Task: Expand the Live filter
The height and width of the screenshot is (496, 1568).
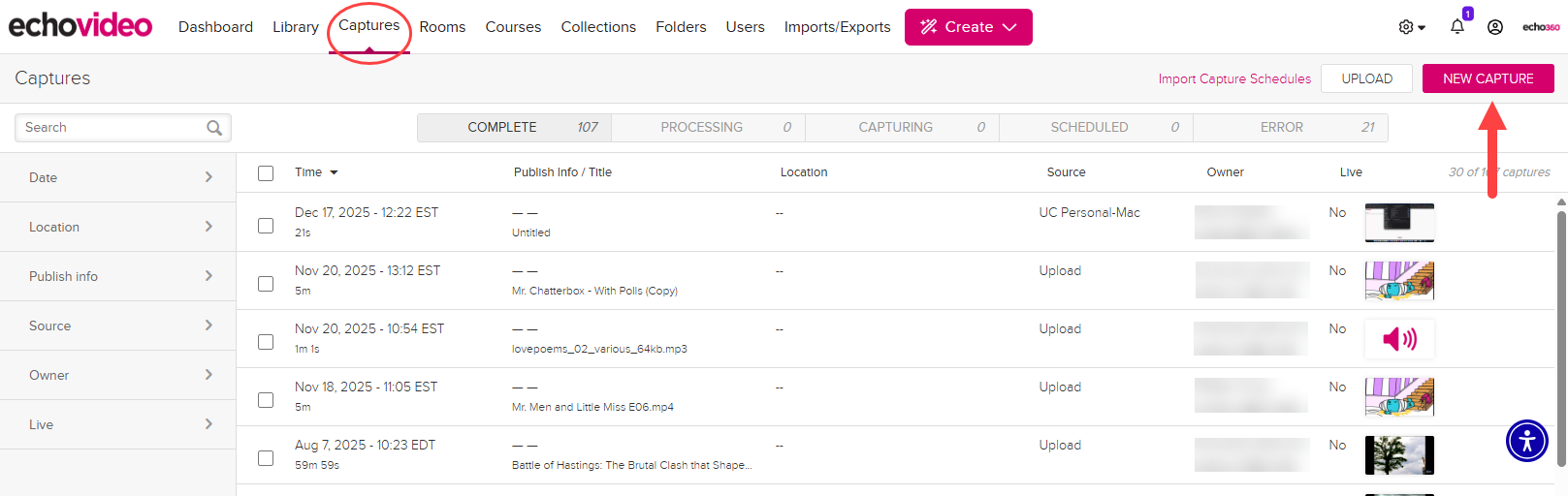Action: click(x=118, y=424)
